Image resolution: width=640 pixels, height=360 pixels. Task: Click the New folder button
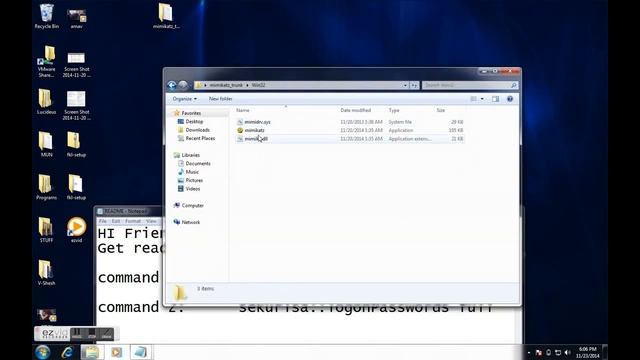tap(220, 99)
